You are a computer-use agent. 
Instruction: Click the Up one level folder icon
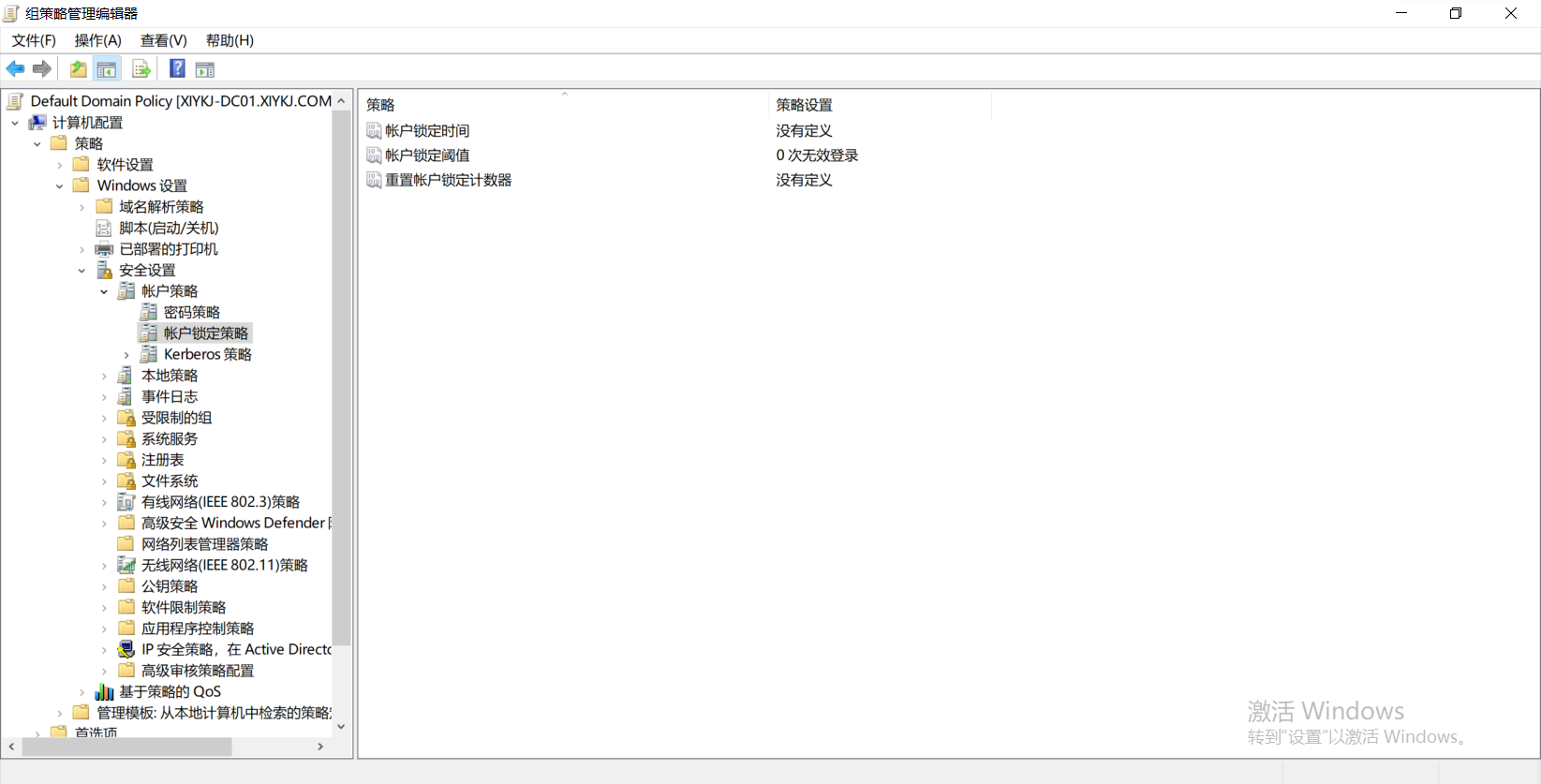click(x=79, y=68)
